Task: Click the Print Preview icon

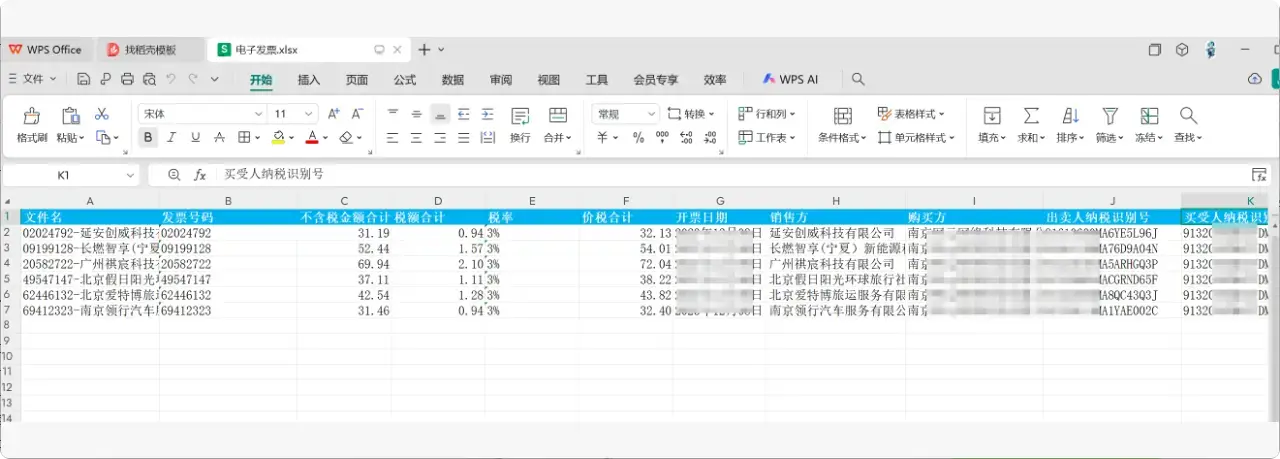Action: tap(149, 79)
